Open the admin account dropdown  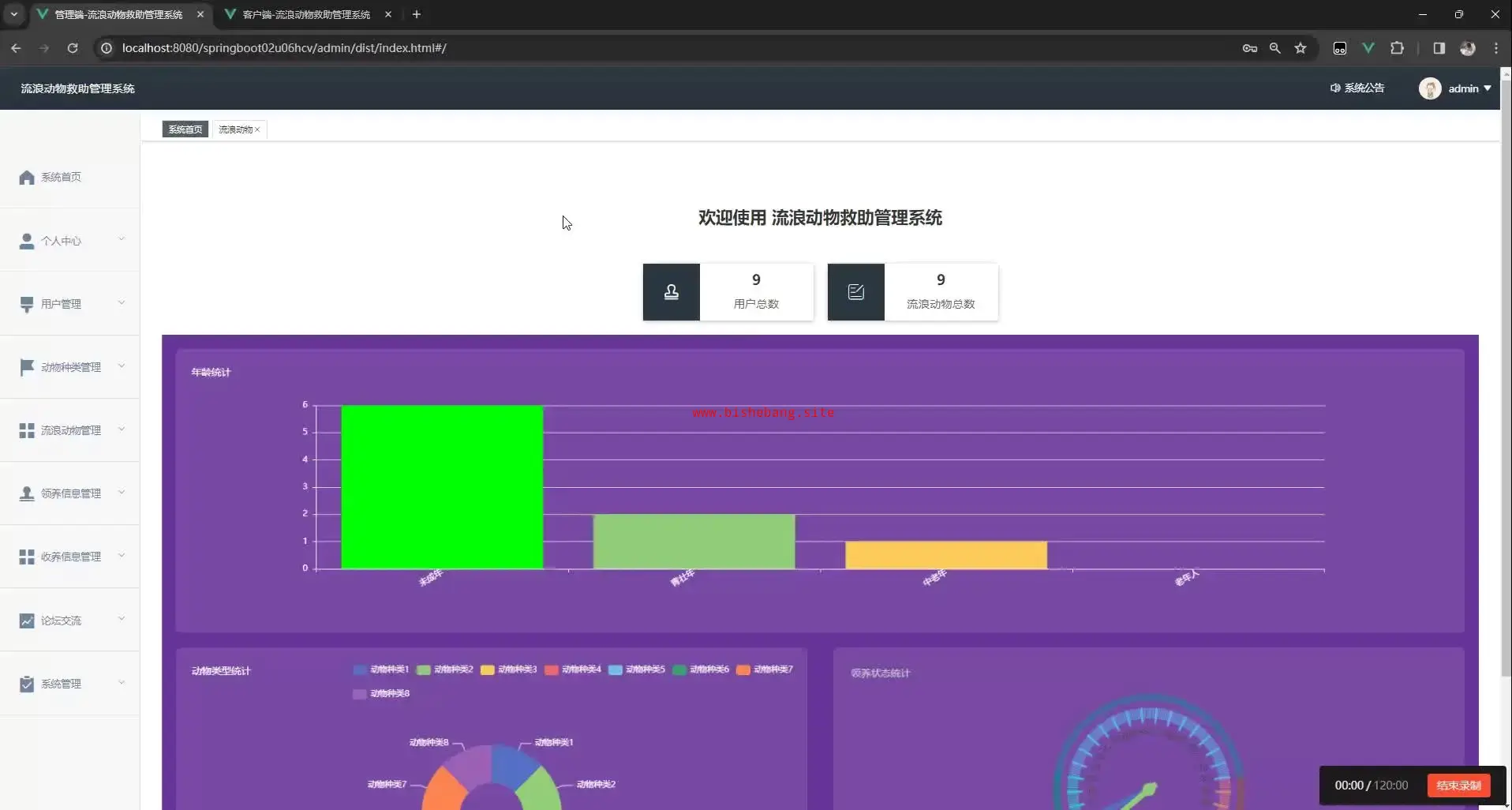[1455, 88]
